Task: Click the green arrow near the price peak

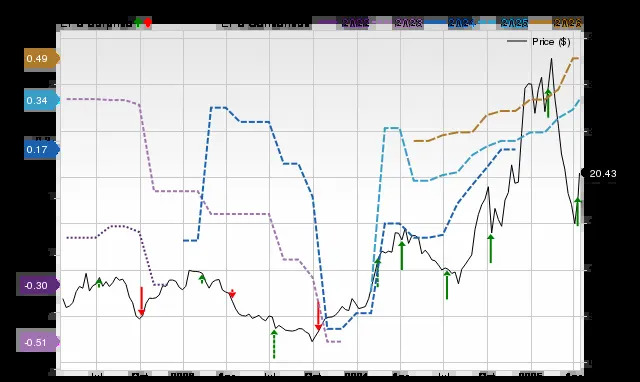Action: pyautogui.click(x=548, y=103)
